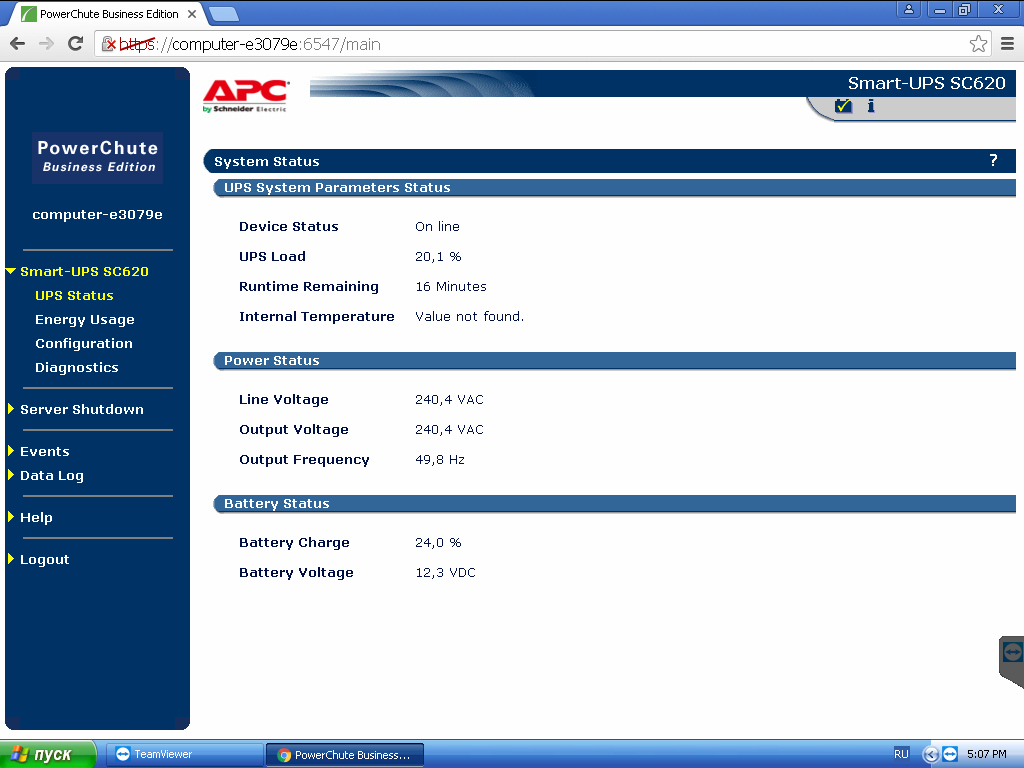1024x768 pixels.
Task: Click the APC by Schneider Electric logo
Action: [x=246, y=95]
